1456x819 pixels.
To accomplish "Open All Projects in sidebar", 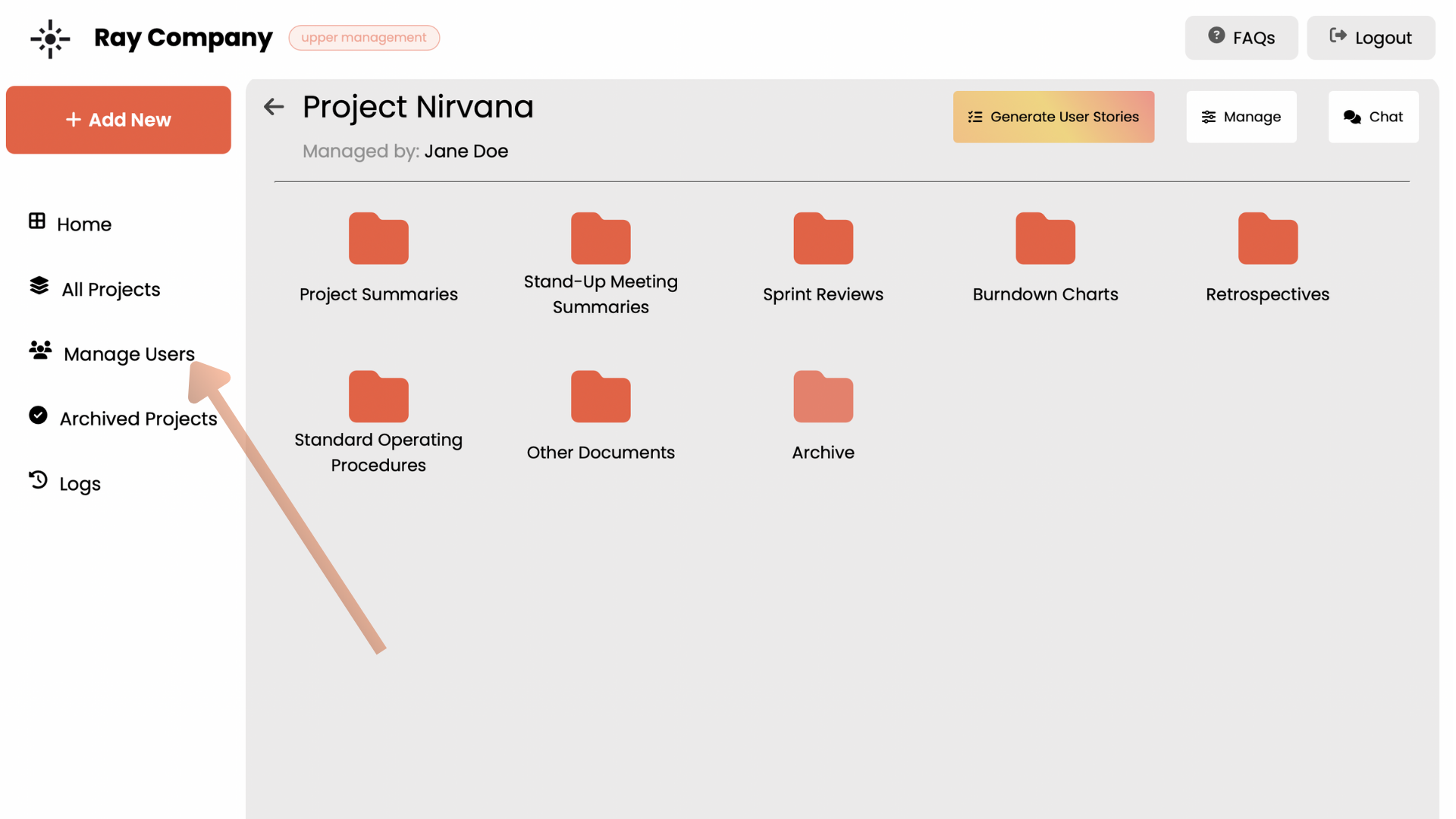I will (110, 290).
